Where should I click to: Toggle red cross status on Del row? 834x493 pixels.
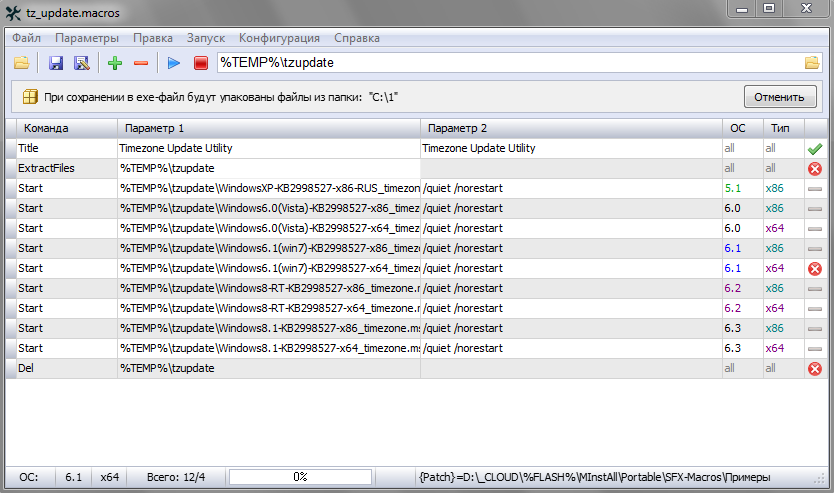[814, 369]
